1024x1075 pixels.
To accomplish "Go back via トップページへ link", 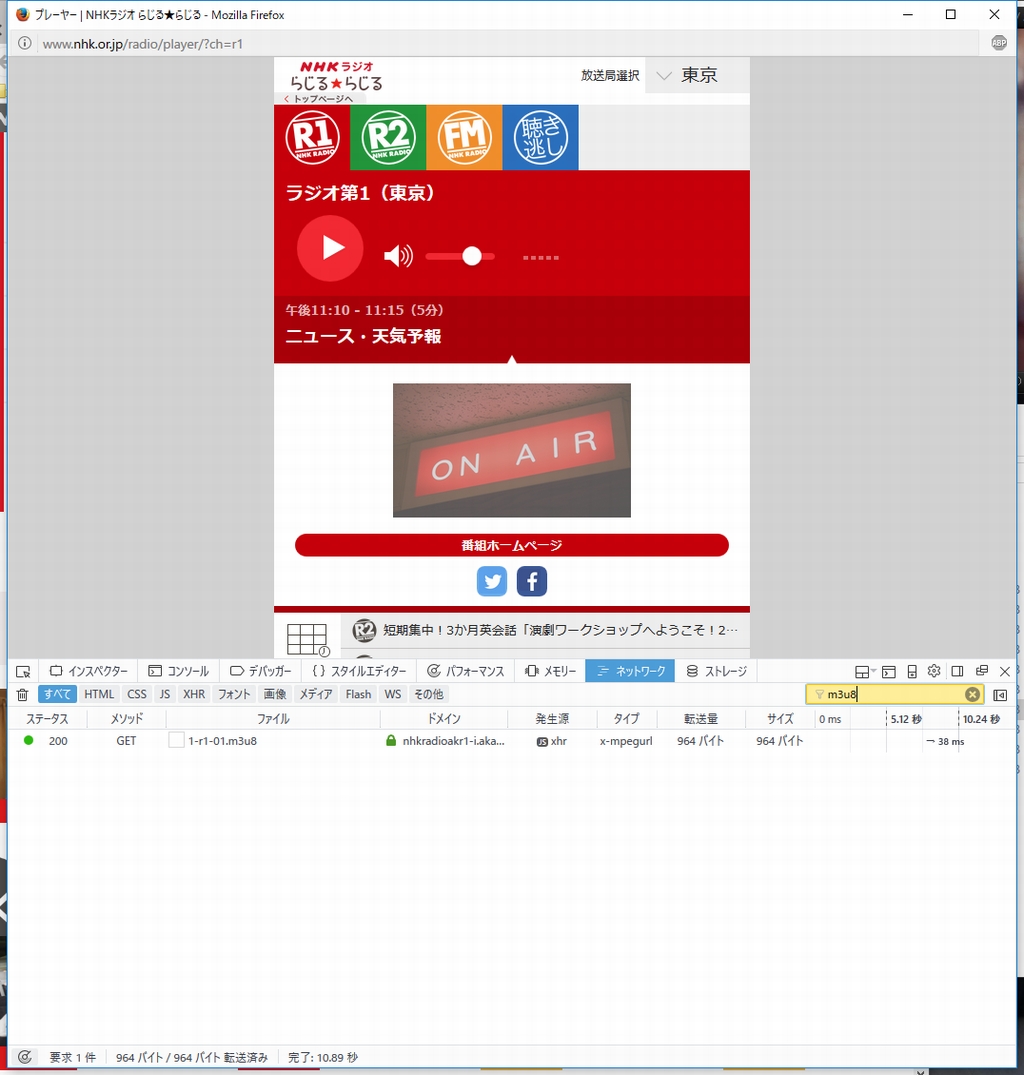I will tap(319, 99).
